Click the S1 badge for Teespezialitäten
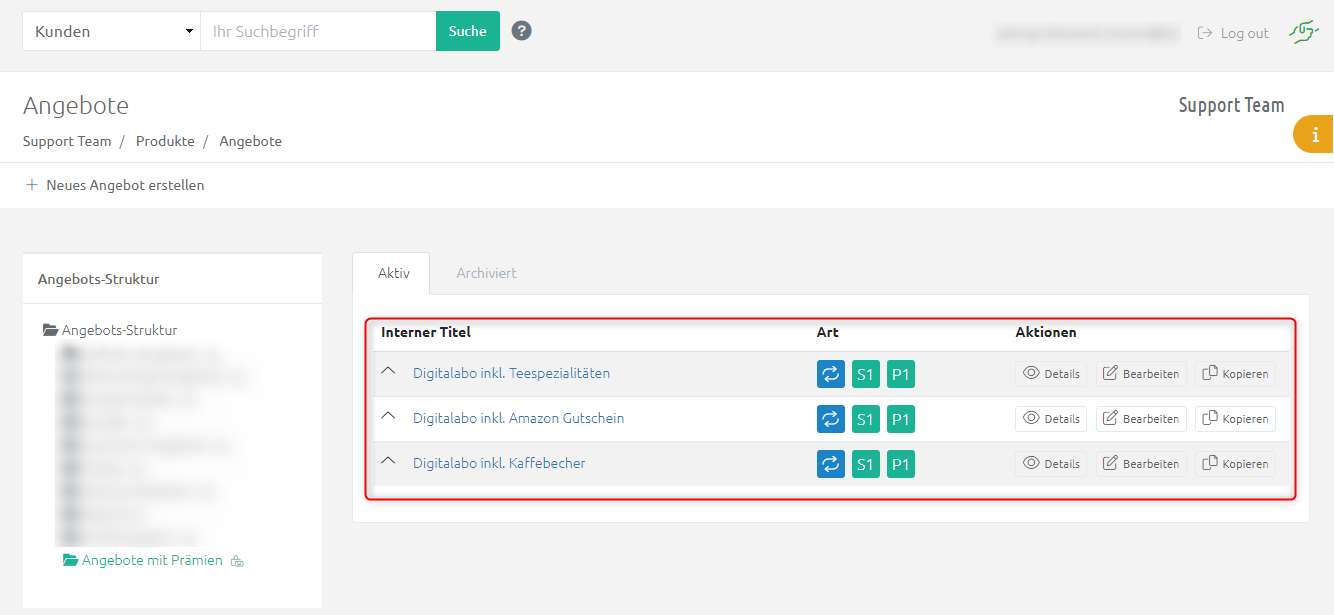 (866, 374)
